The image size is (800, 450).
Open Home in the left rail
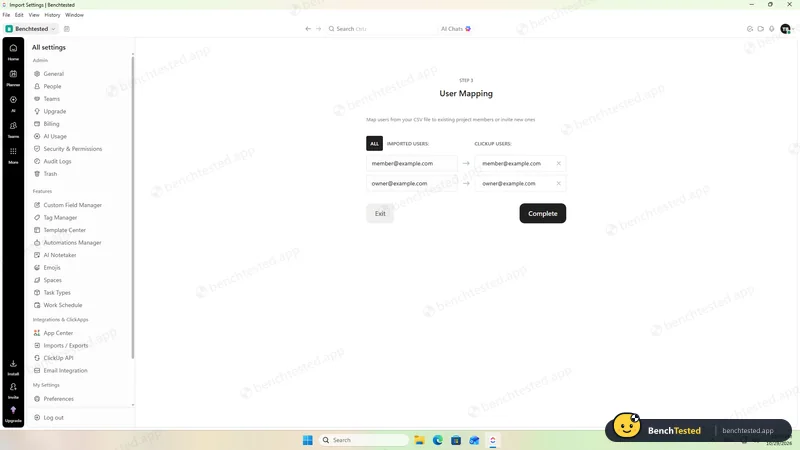13,52
